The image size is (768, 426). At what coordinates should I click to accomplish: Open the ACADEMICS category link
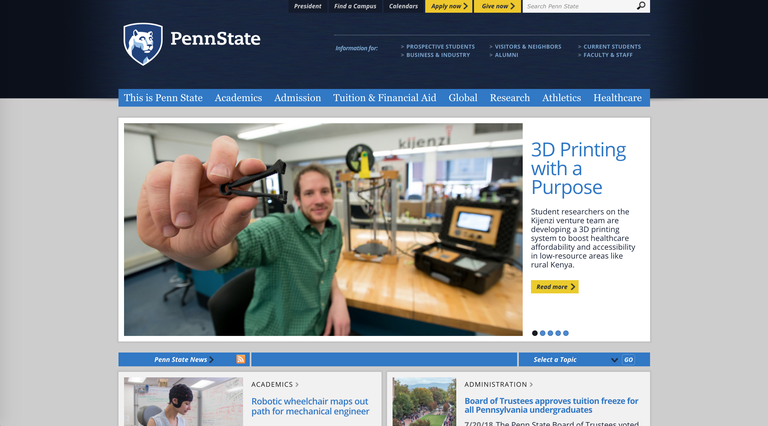[275, 384]
